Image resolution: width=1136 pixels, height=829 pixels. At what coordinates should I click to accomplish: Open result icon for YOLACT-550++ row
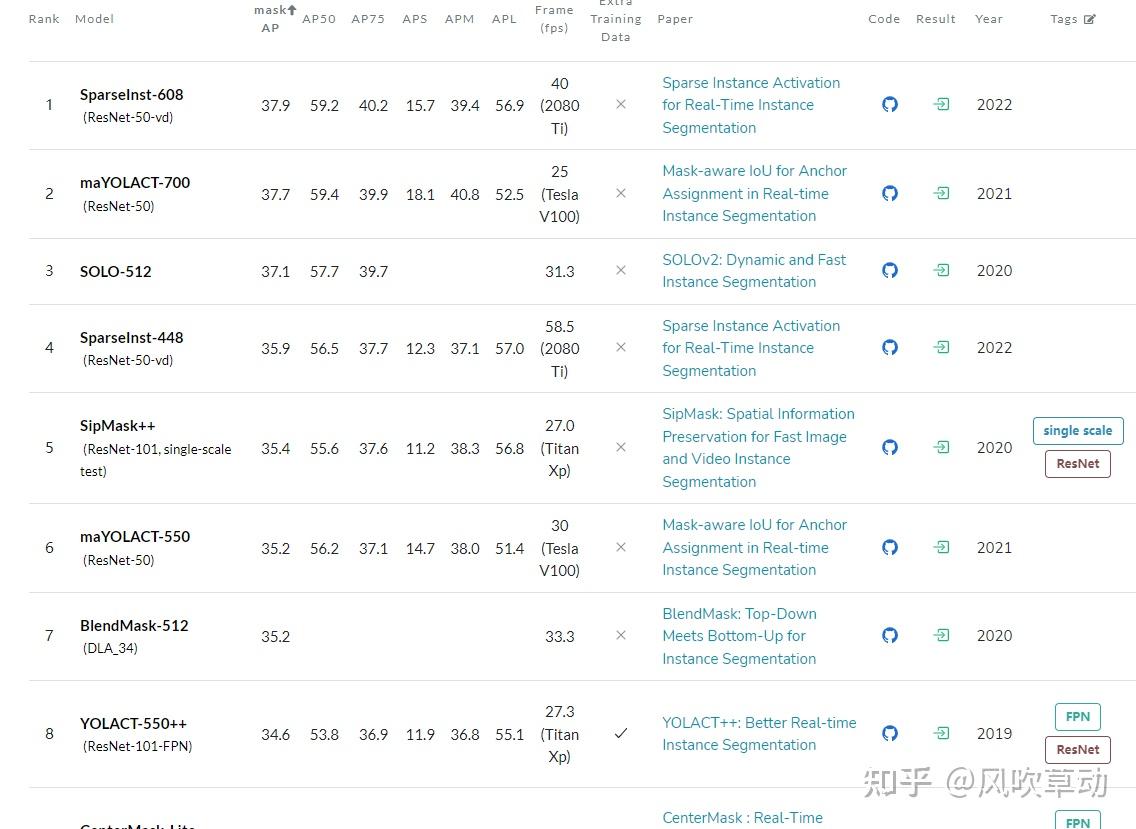[941, 733]
